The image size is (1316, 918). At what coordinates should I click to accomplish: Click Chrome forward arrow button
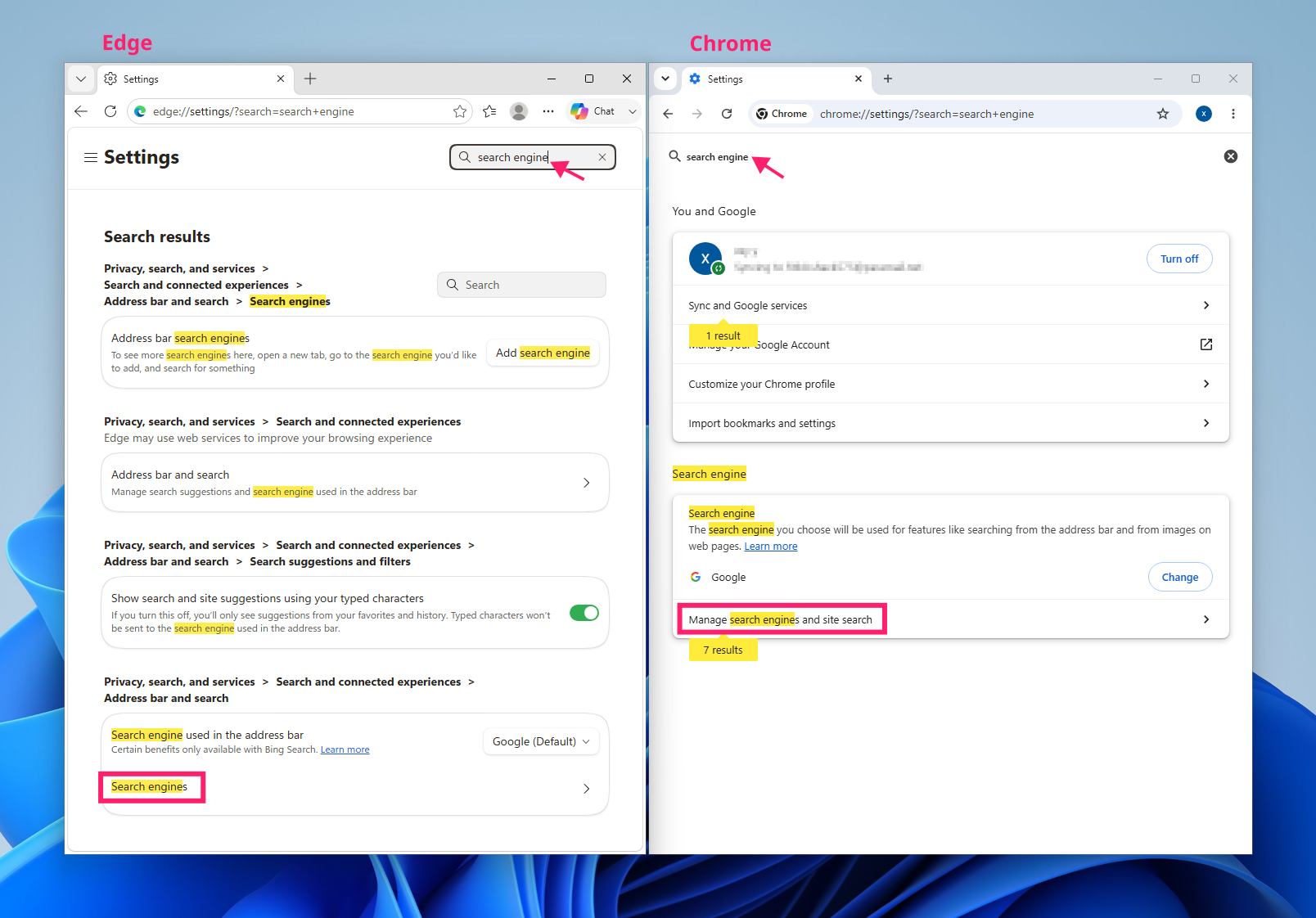[x=697, y=114]
